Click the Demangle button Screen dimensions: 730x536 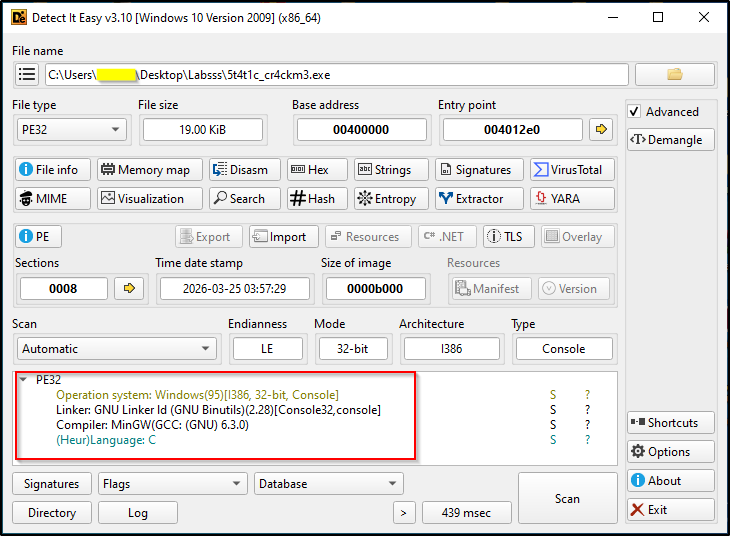coord(671,140)
